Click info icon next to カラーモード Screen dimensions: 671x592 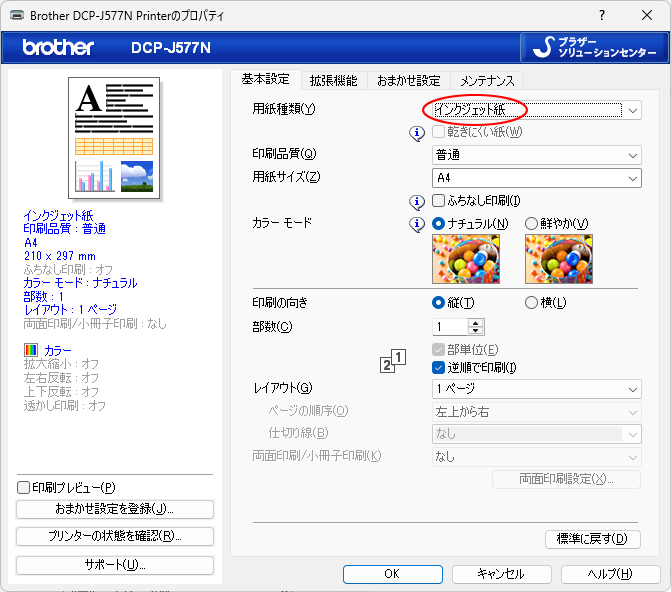417,224
